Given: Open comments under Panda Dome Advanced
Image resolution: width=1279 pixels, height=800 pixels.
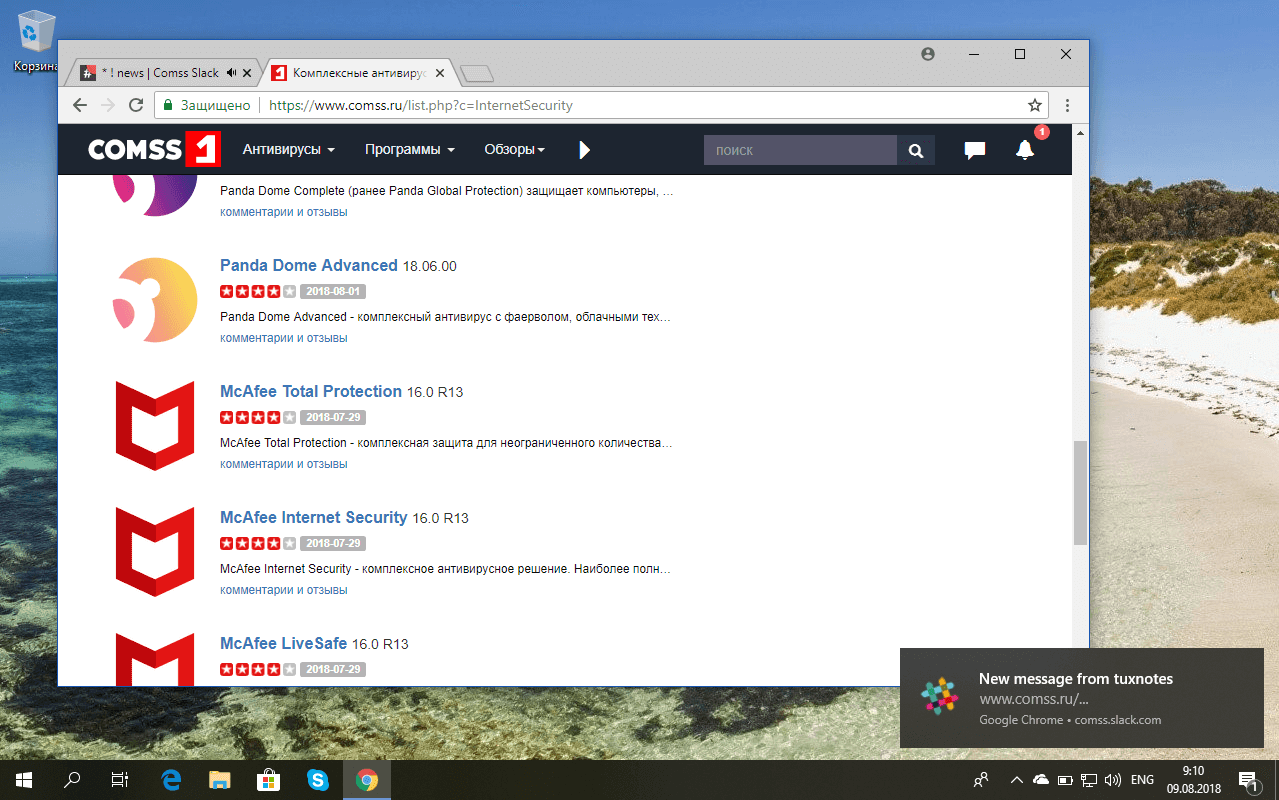Looking at the screenshot, I should [284, 338].
